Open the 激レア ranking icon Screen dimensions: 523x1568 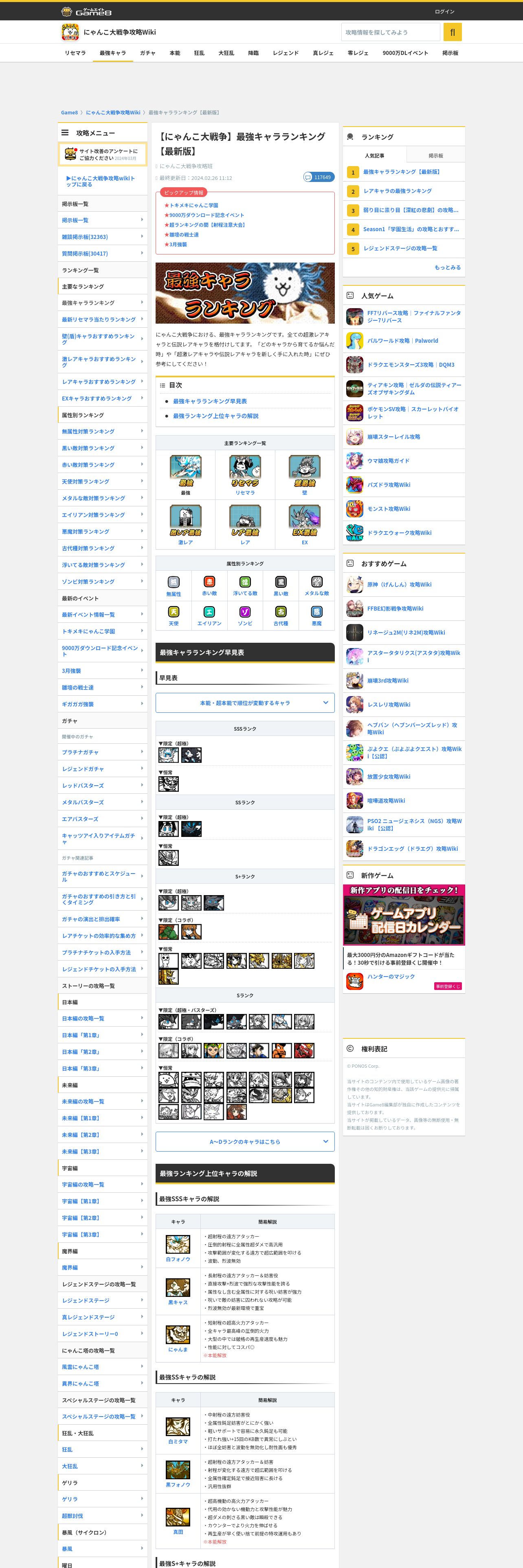pyautogui.click(x=186, y=521)
